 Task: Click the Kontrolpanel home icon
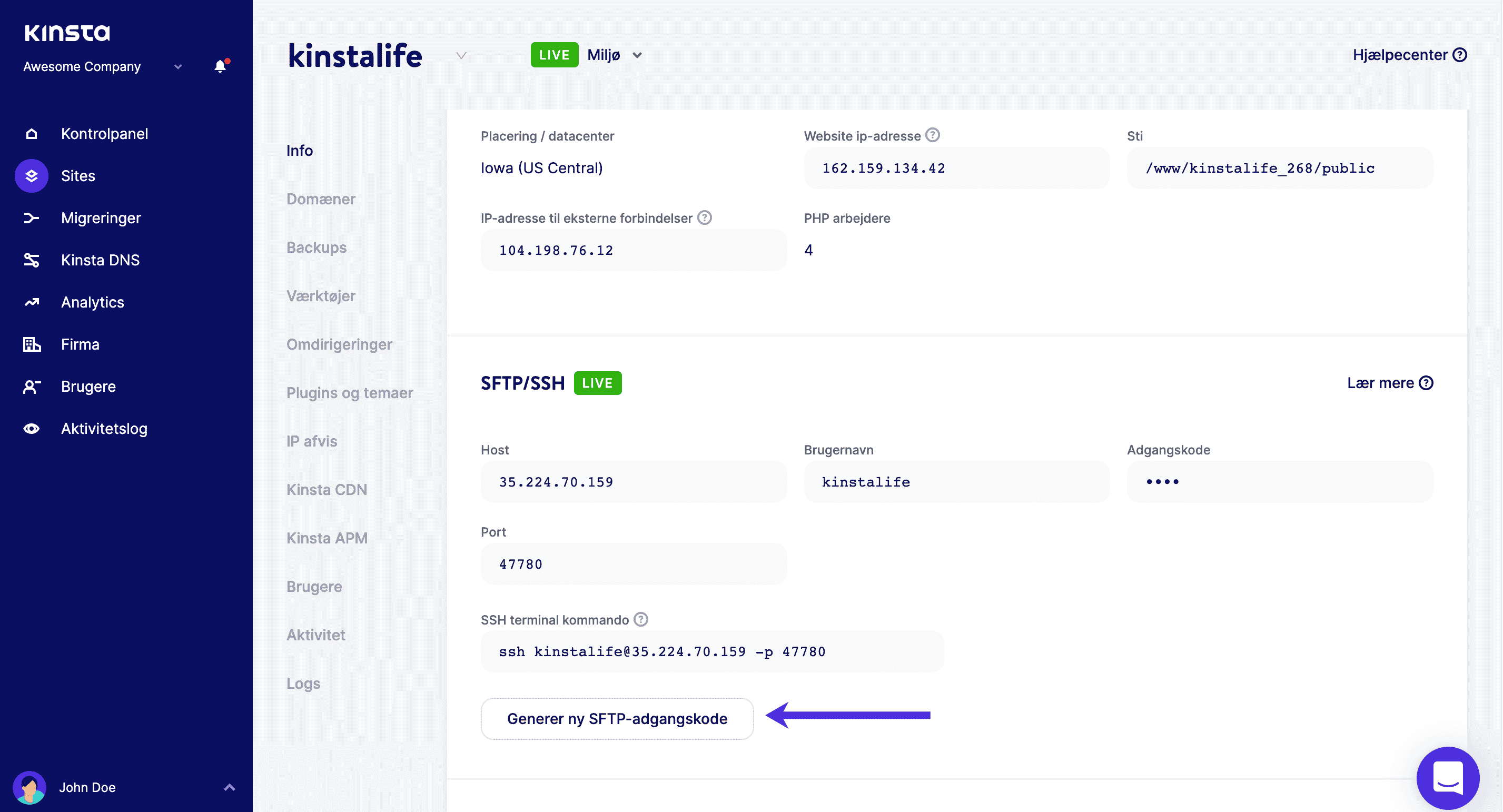(32, 134)
